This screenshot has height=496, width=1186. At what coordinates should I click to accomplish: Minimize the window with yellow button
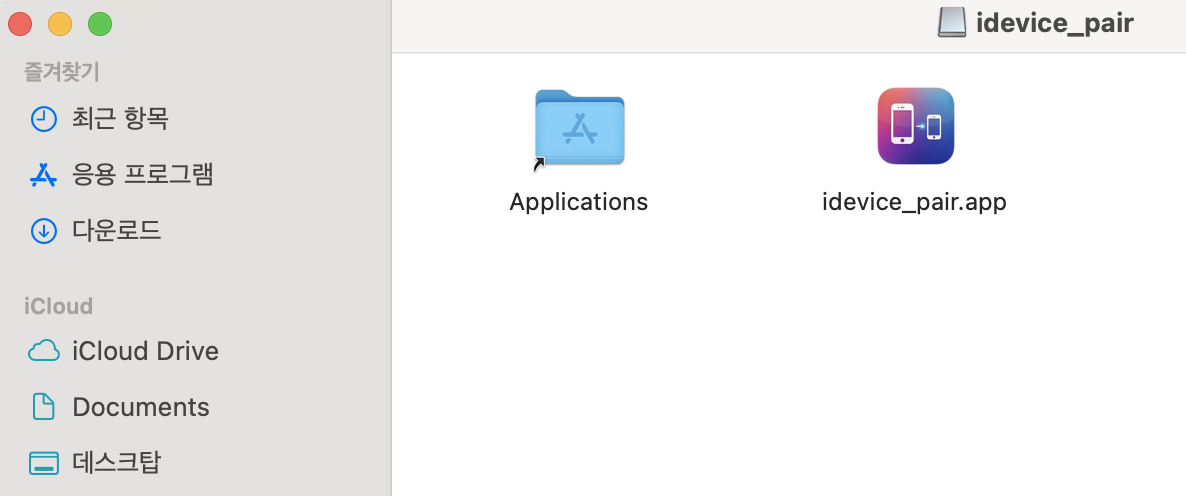[x=60, y=24]
